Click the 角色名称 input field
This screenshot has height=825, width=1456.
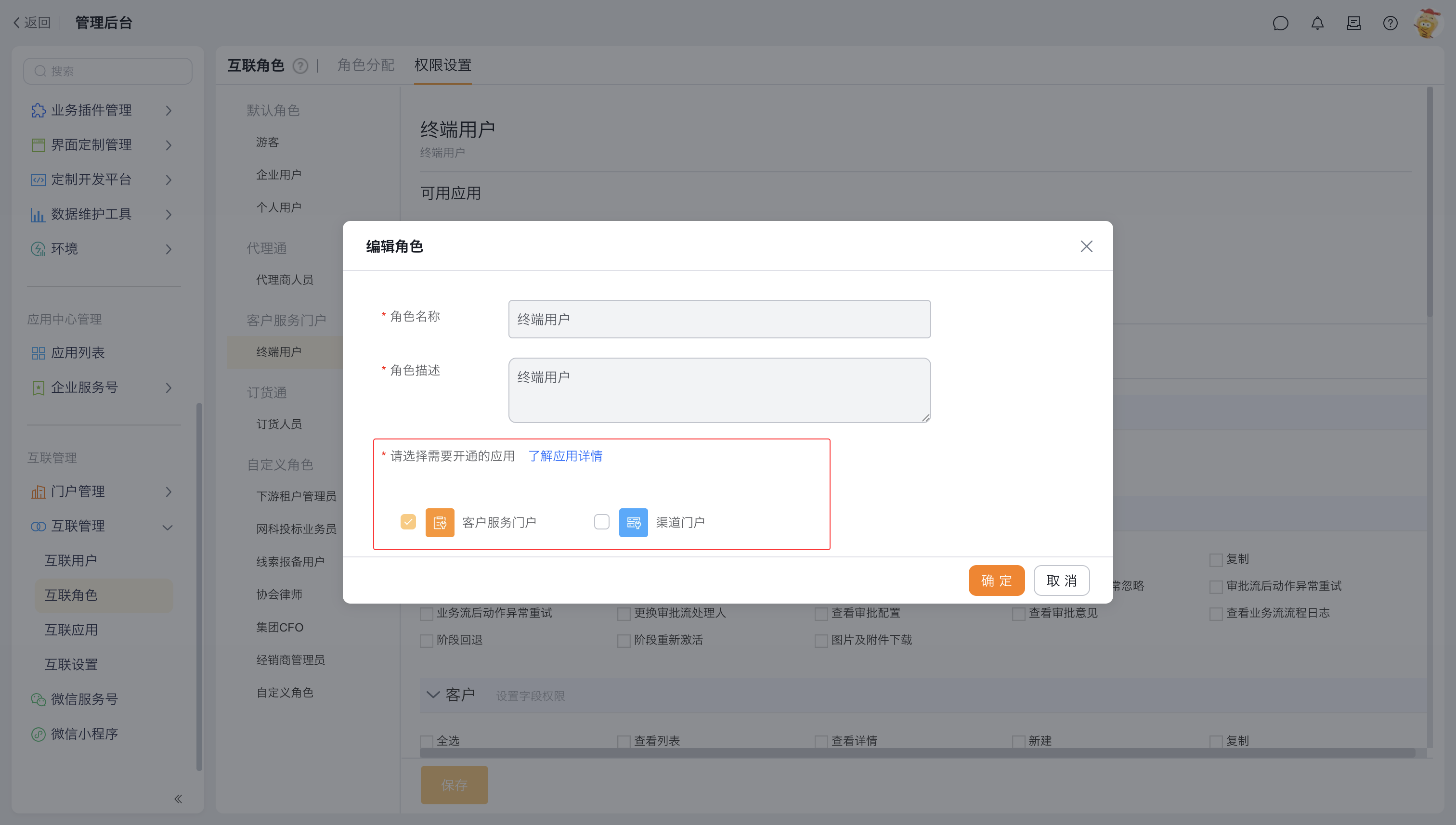click(719, 319)
